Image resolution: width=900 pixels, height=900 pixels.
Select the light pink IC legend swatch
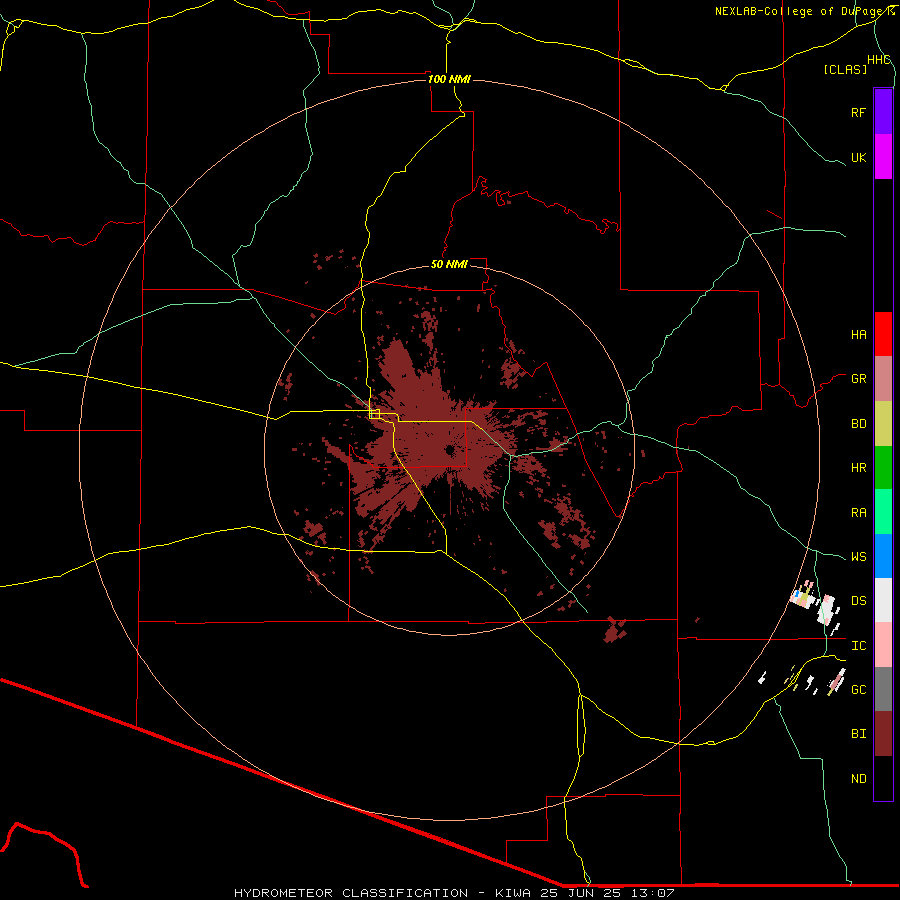point(883,645)
